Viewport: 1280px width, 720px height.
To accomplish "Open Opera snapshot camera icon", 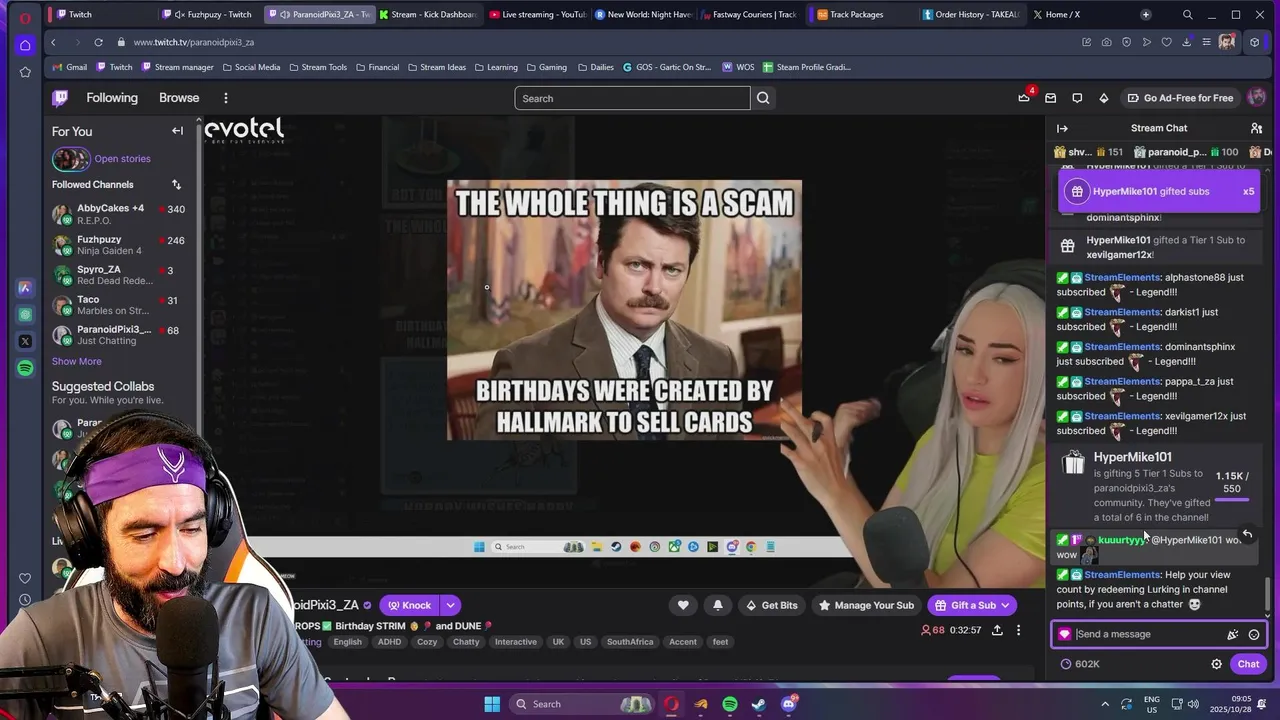I will 1106,42.
